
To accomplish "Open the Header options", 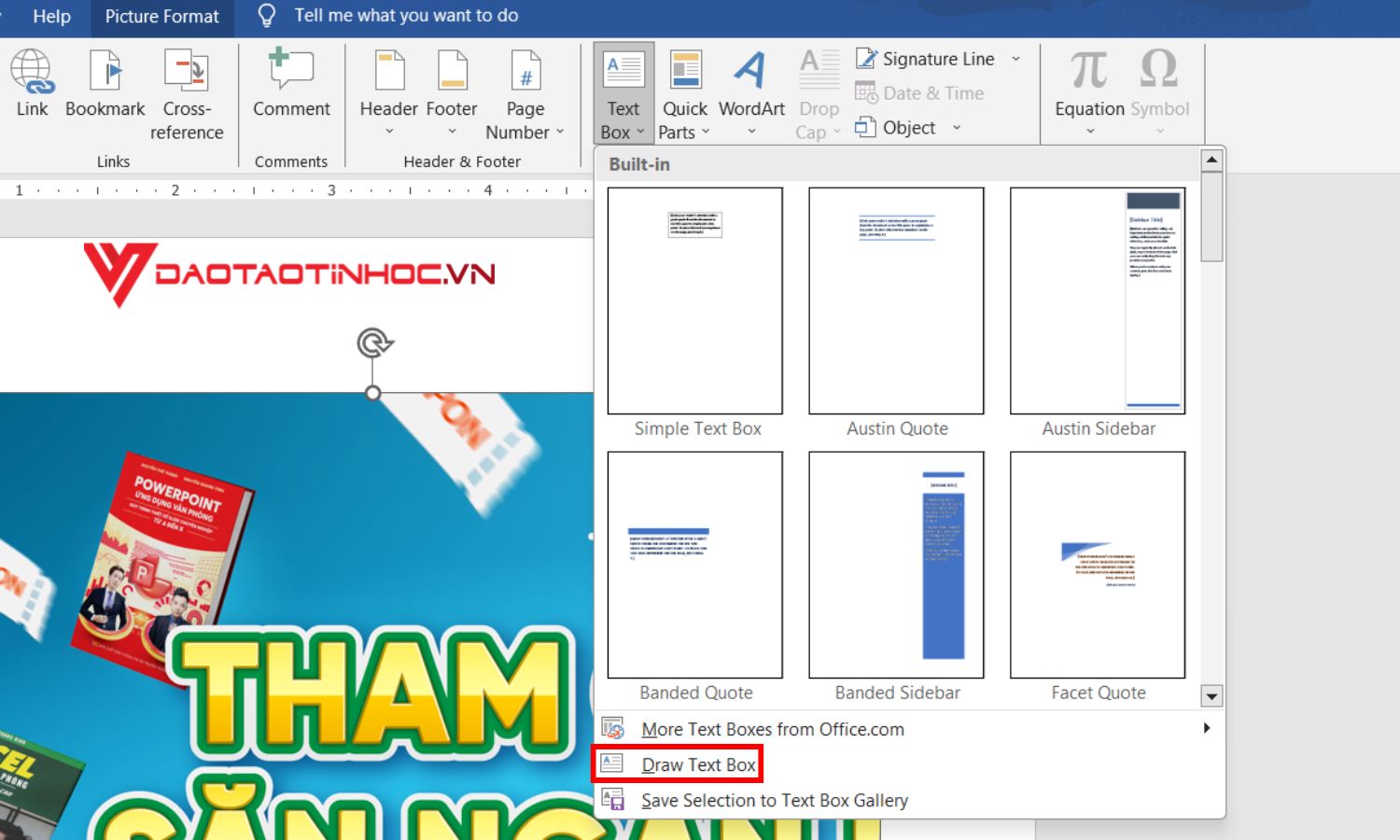I will [x=389, y=94].
